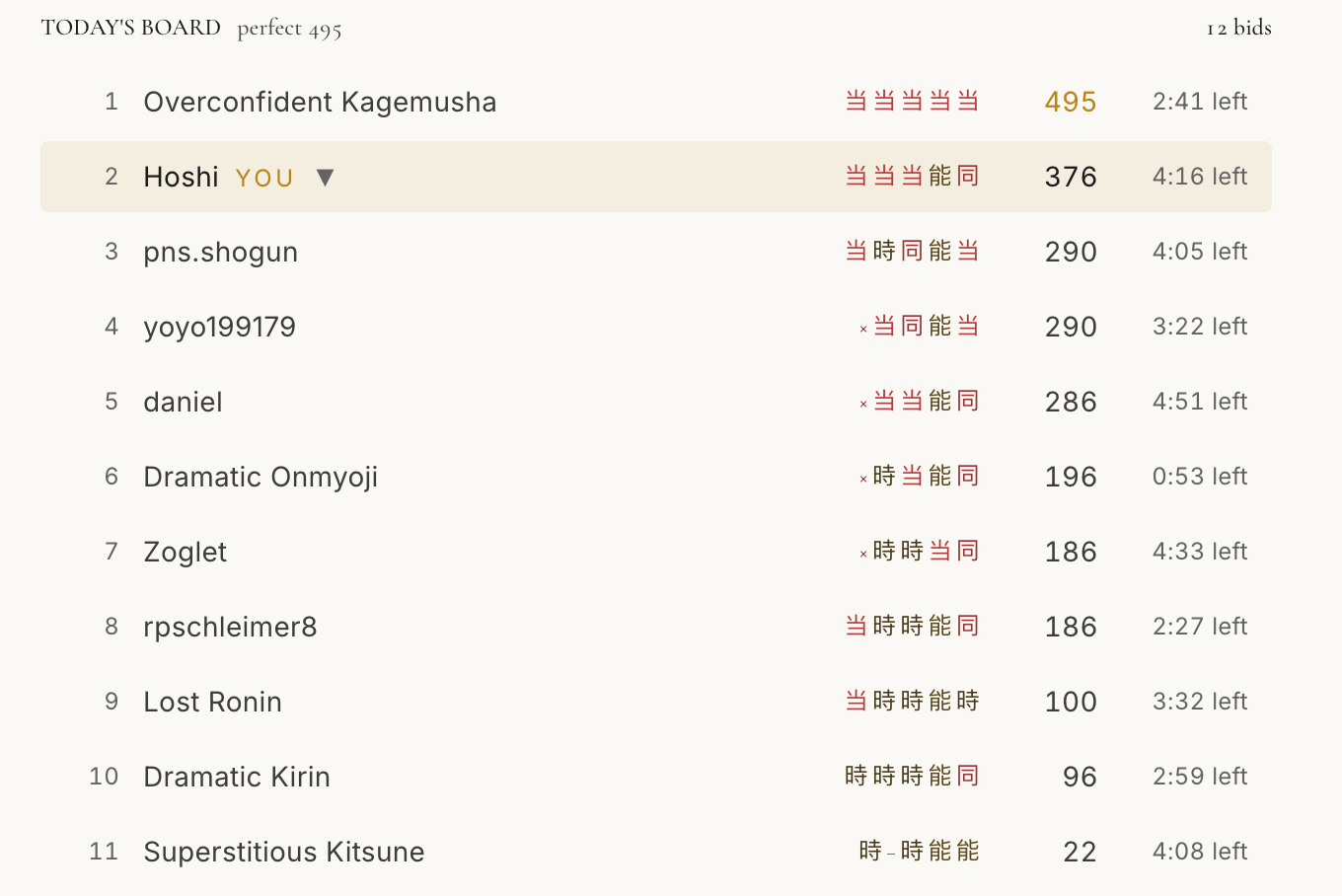The height and width of the screenshot is (896, 1342).
Task: Click daniel's kanji result glyphs
Action: (919, 402)
